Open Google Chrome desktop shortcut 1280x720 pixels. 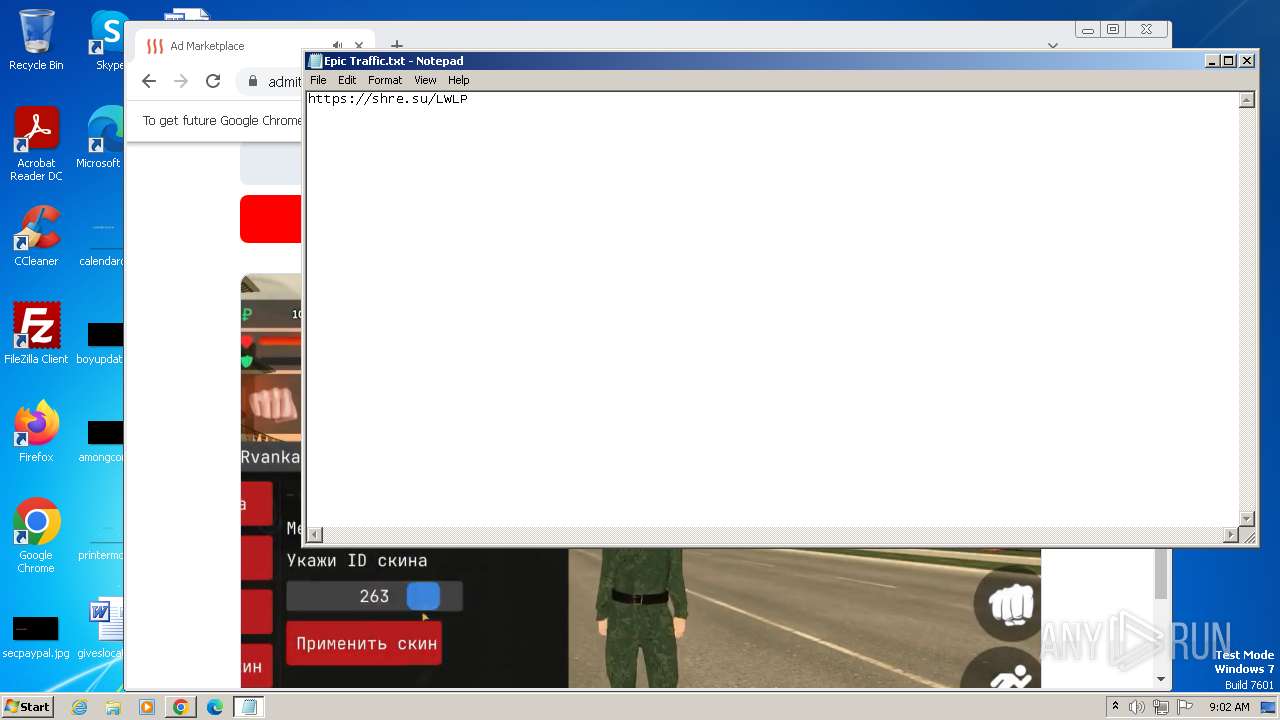[36, 536]
